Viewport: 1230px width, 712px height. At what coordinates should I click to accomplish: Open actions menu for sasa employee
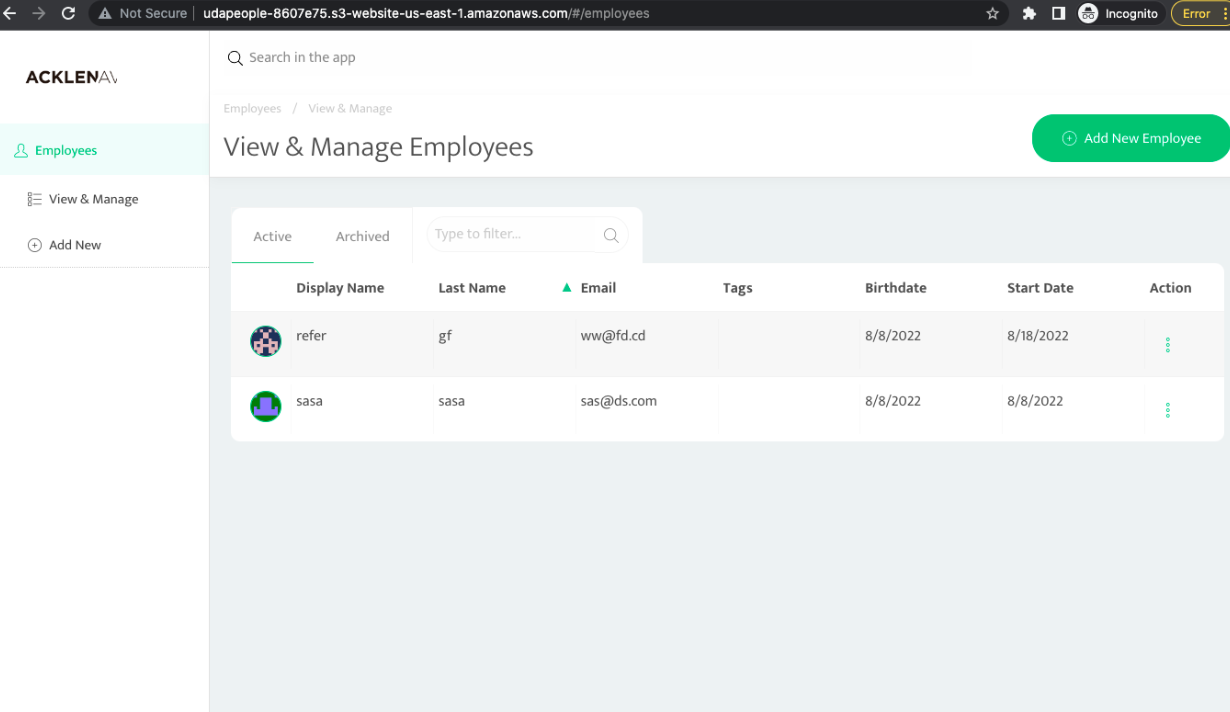point(1167,410)
